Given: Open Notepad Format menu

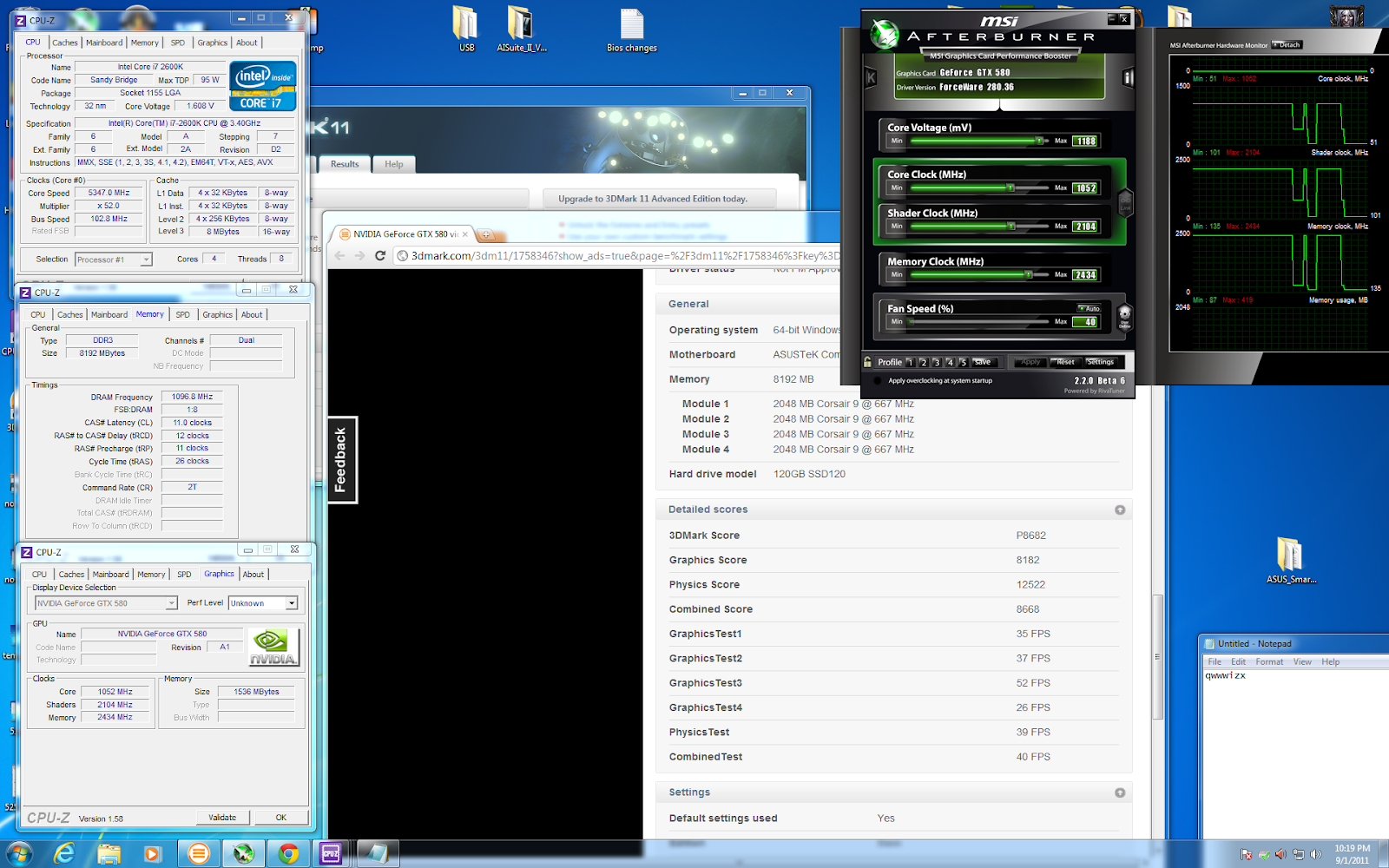Looking at the screenshot, I should (1269, 662).
